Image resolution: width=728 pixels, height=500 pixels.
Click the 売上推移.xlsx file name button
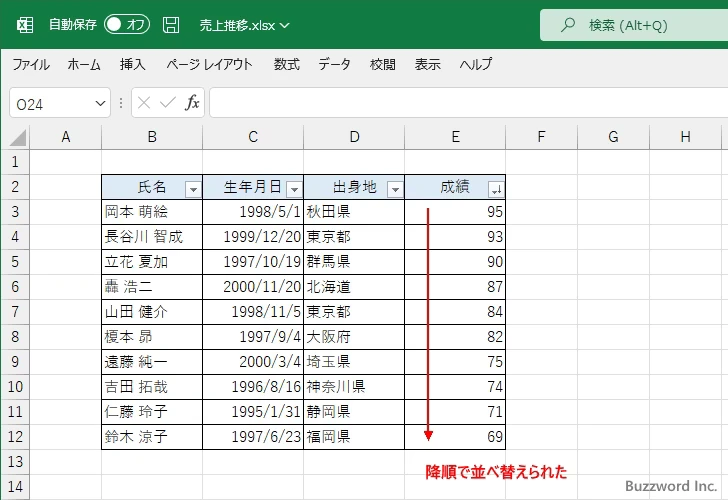(245, 24)
